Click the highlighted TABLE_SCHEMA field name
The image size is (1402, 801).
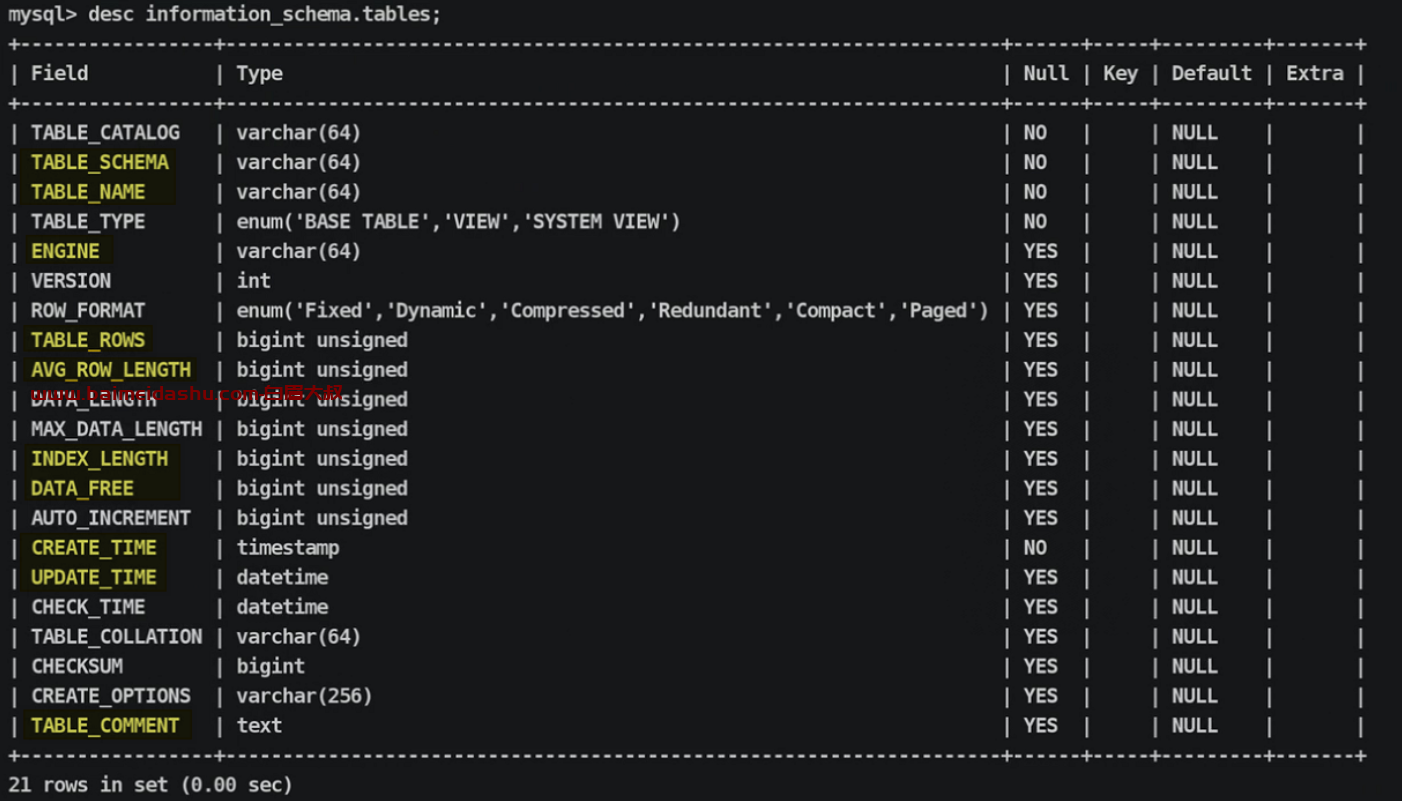click(100, 162)
